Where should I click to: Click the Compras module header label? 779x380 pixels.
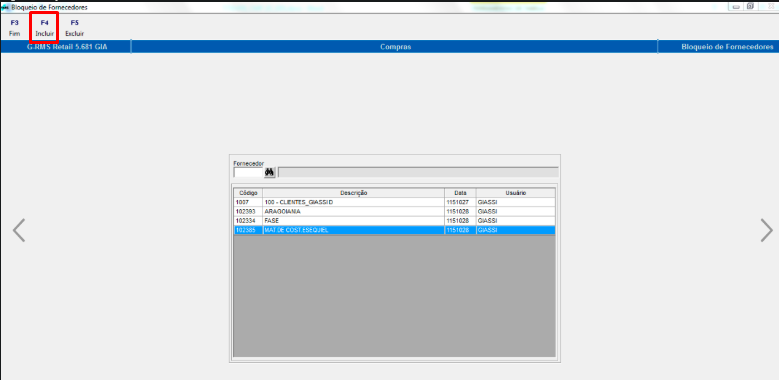click(x=395, y=47)
